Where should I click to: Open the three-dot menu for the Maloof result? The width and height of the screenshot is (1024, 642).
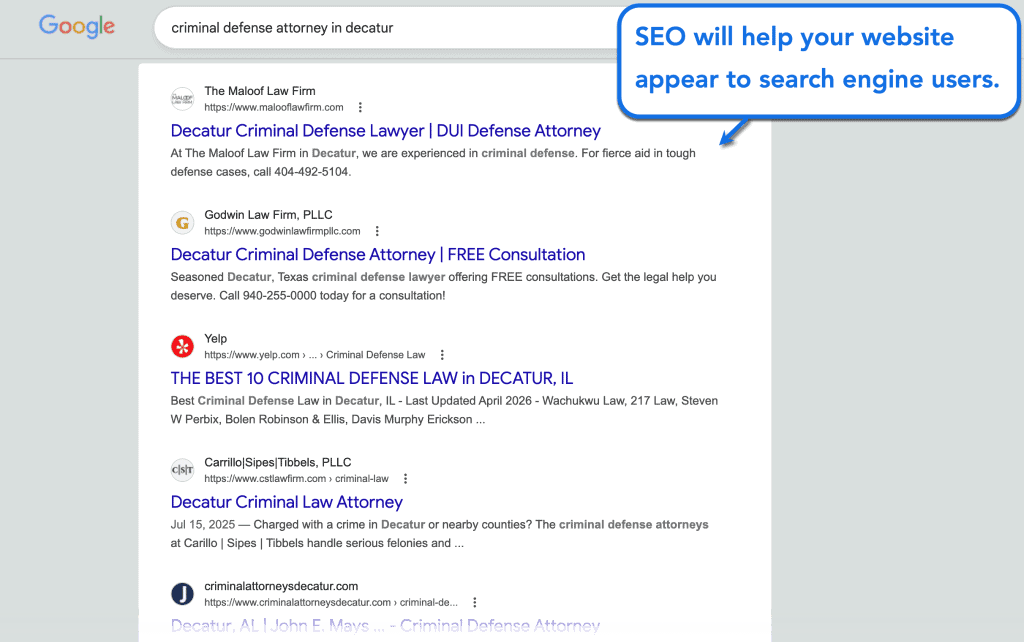click(x=360, y=107)
